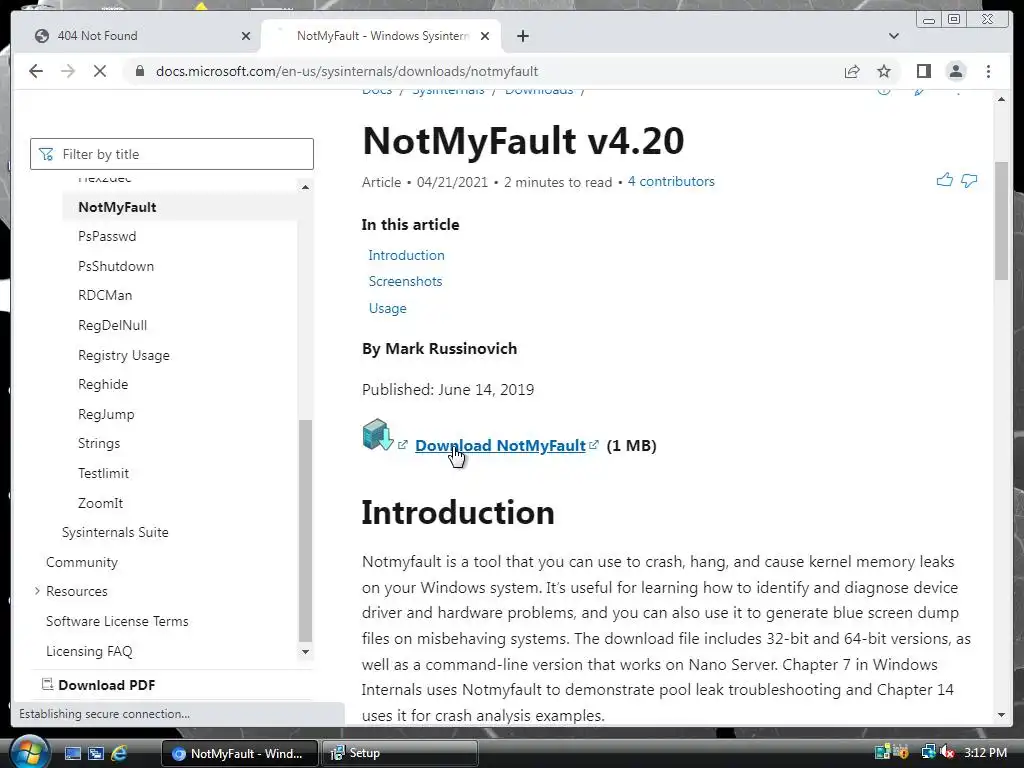Bookmark this page with the star
Image resolution: width=1024 pixels, height=768 pixels.
[x=884, y=71]
